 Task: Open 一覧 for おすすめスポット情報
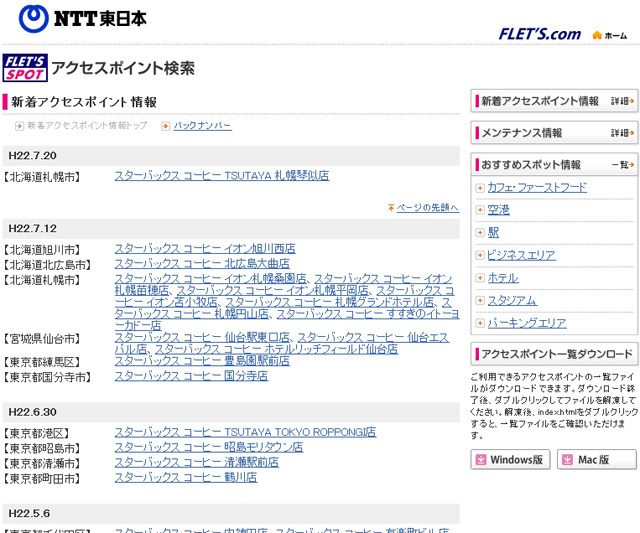click(x=623, y=164)
